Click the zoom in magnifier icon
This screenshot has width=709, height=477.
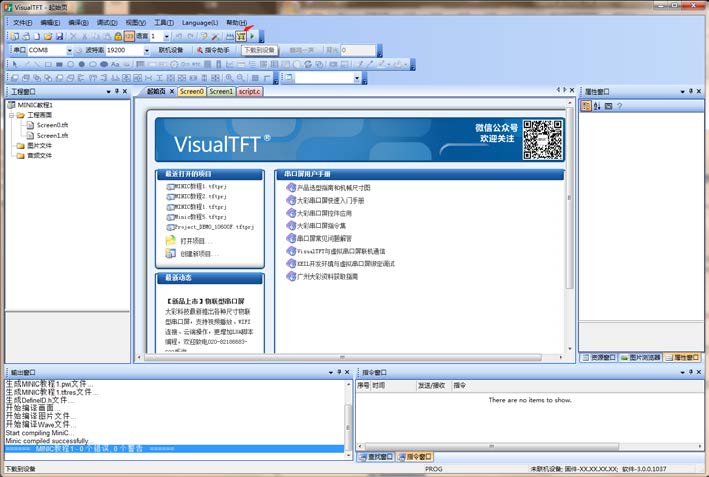(x=229, y=78)
